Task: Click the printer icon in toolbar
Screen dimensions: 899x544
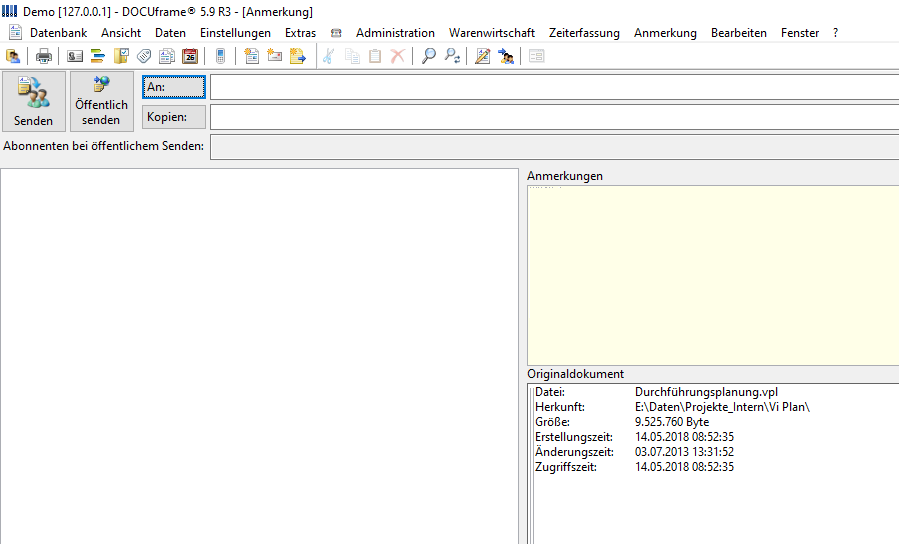Action: 44,56
